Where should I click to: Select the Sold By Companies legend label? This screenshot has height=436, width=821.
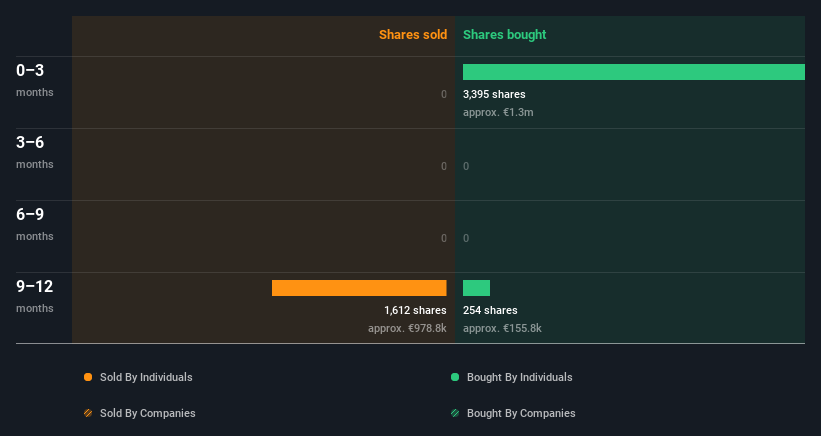(148, 413)
